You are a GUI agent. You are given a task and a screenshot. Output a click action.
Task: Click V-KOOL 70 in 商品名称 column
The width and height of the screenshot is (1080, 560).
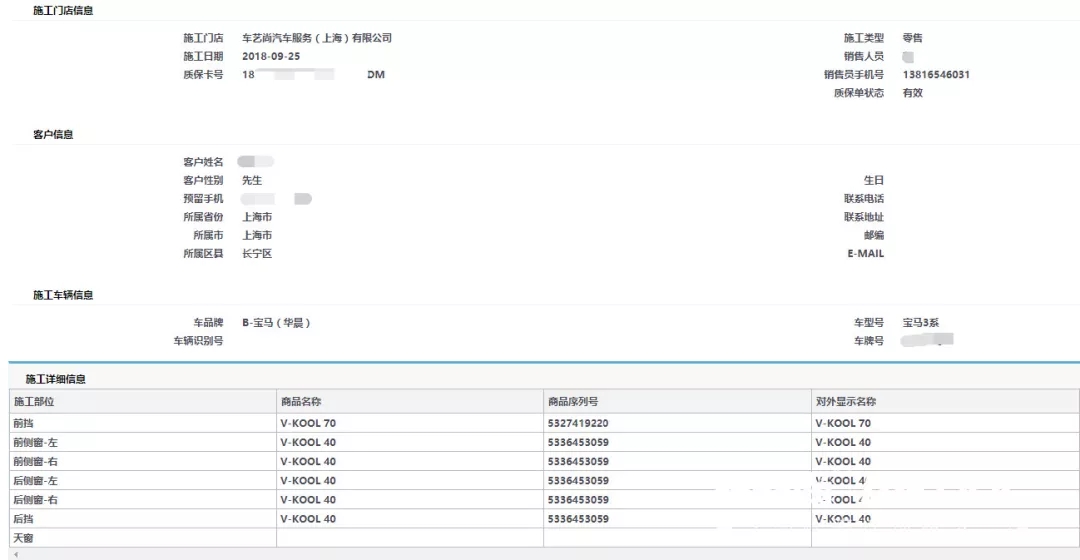[308, 423]
